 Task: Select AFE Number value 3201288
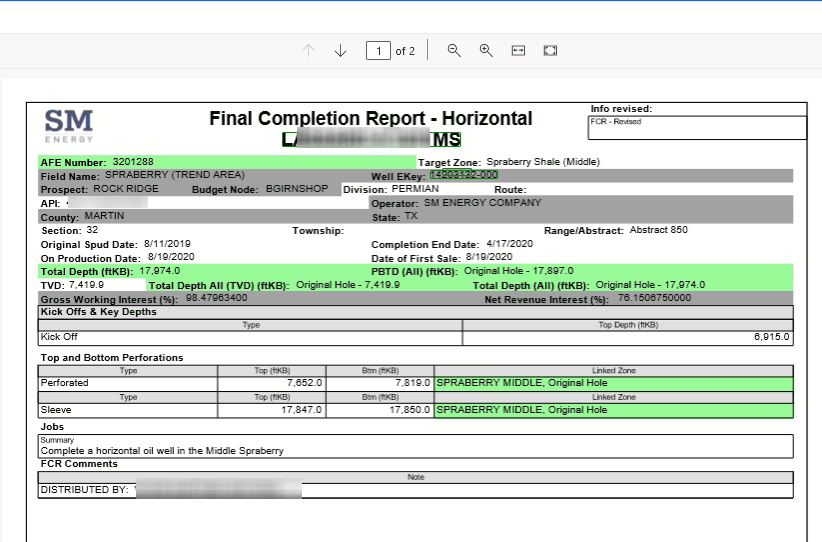click(x=133, y=162)
